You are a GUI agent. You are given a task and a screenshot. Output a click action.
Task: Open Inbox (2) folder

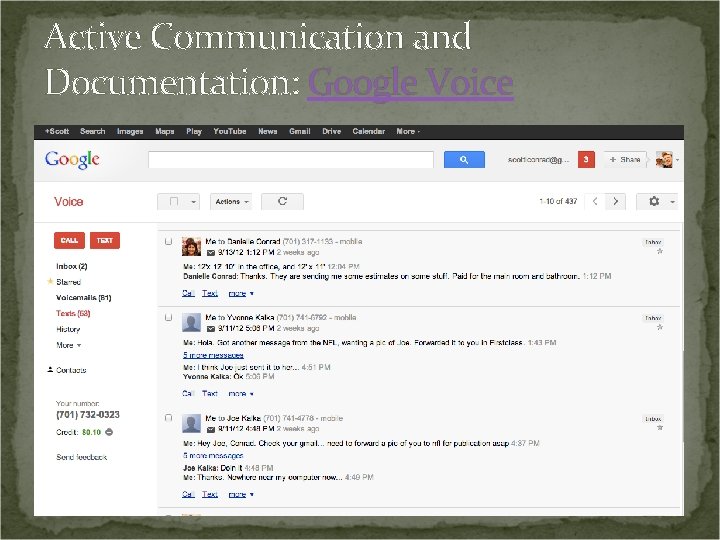click(x=72, y=266)
